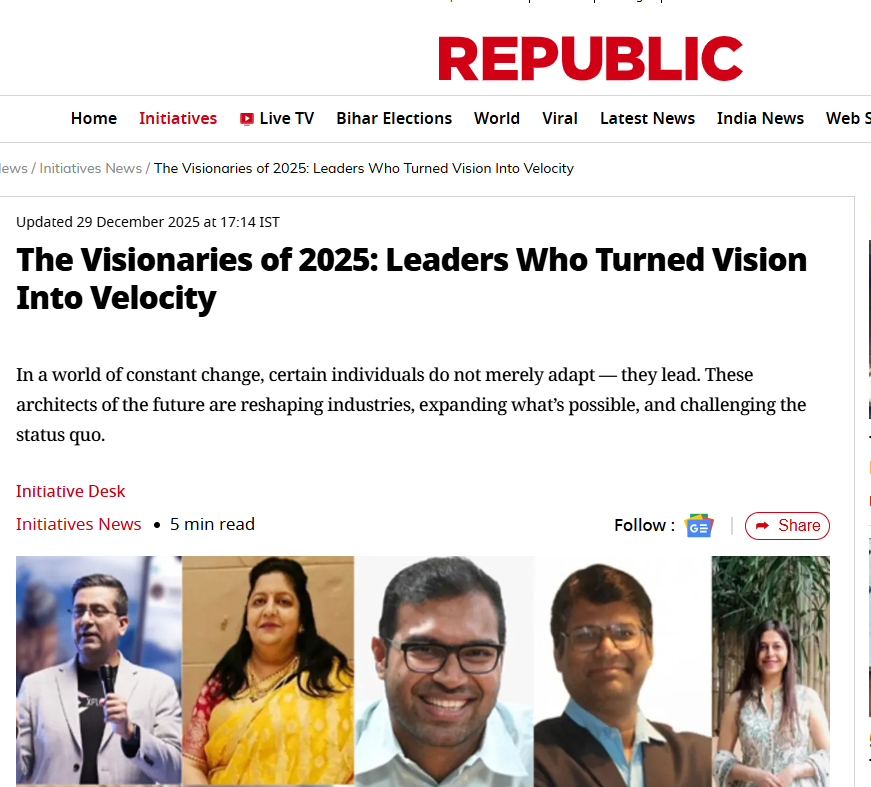Open the Live TV play icon
This screenshot has height=787, width=871.
tap(247, 119)
